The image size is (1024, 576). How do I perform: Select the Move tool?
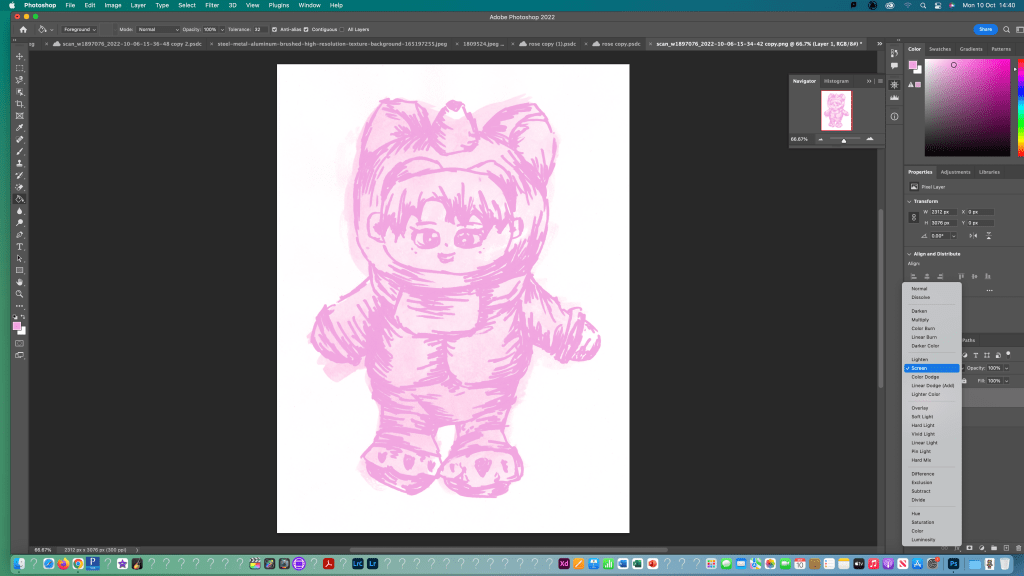tap(19, 56)
